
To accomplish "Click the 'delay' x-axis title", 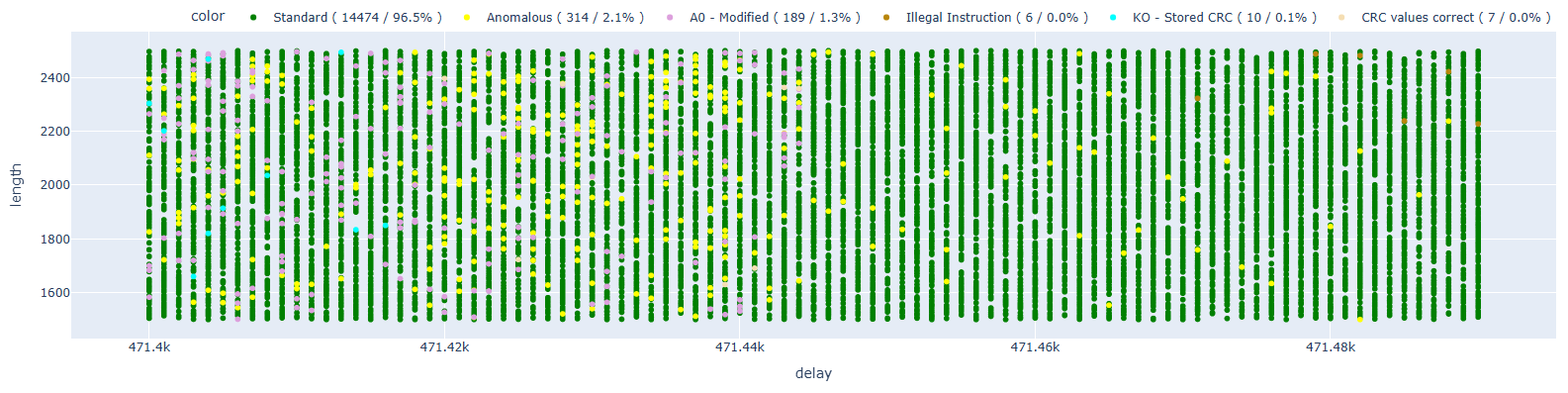I will [x=813, y=374].
